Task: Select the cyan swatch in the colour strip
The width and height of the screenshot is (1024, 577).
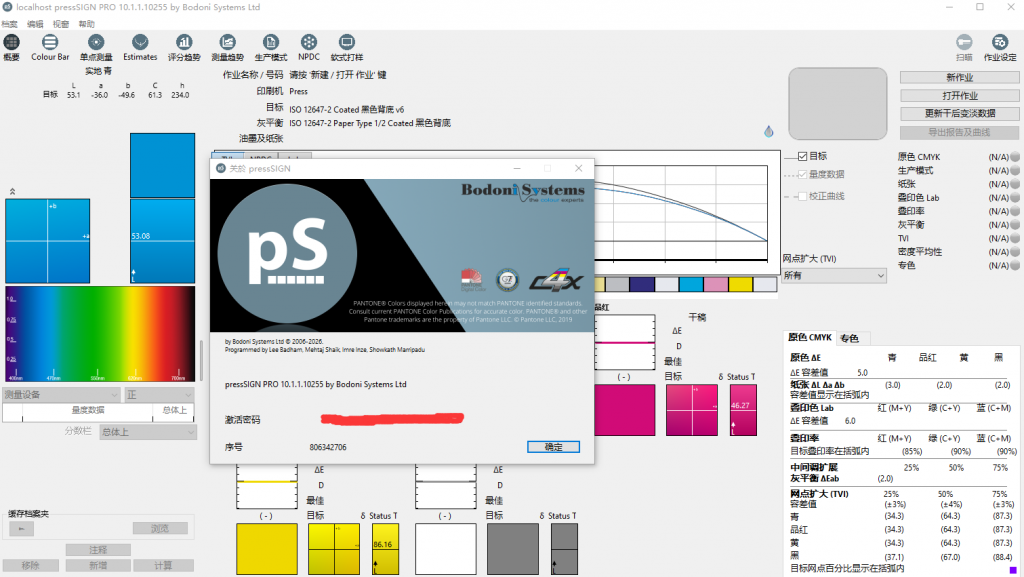Action: (691, 285)
